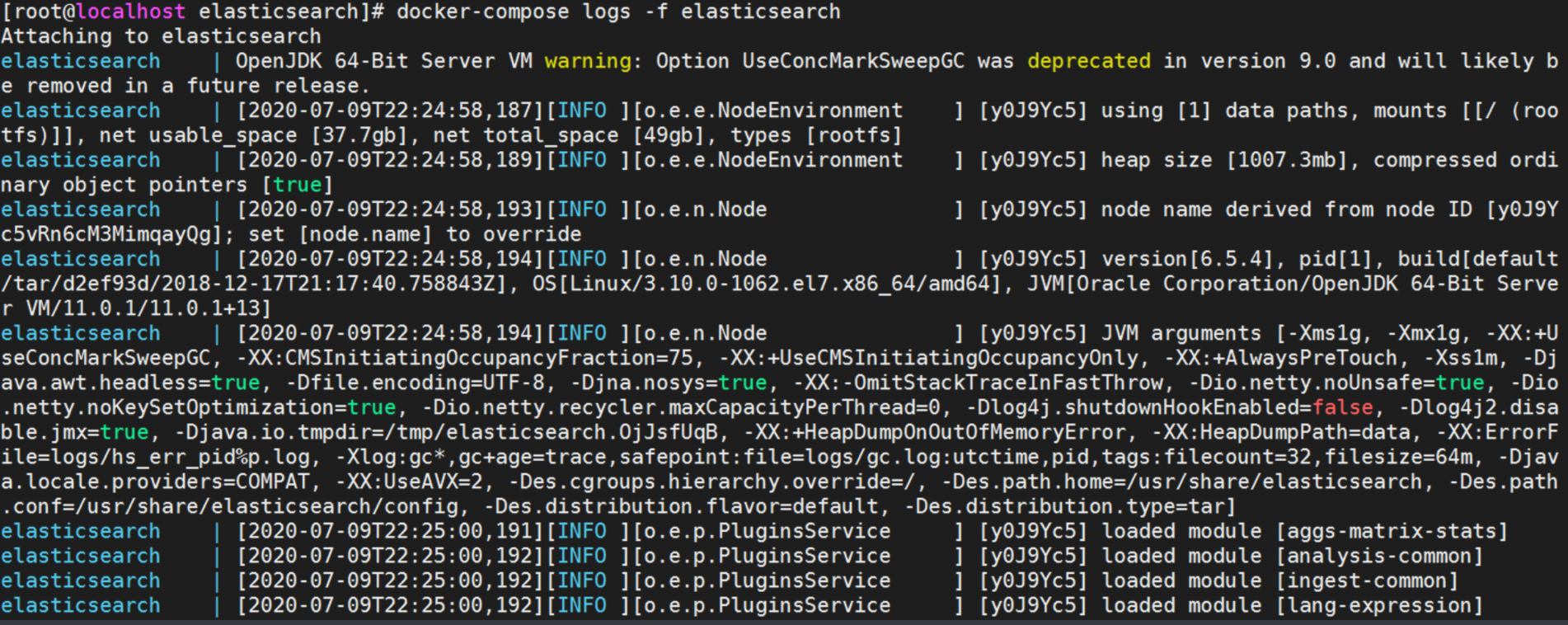The image size is (1568, 625).
Task: Click '-Dfile.encoding=UTF-8' argument
Action: (421, 383)
